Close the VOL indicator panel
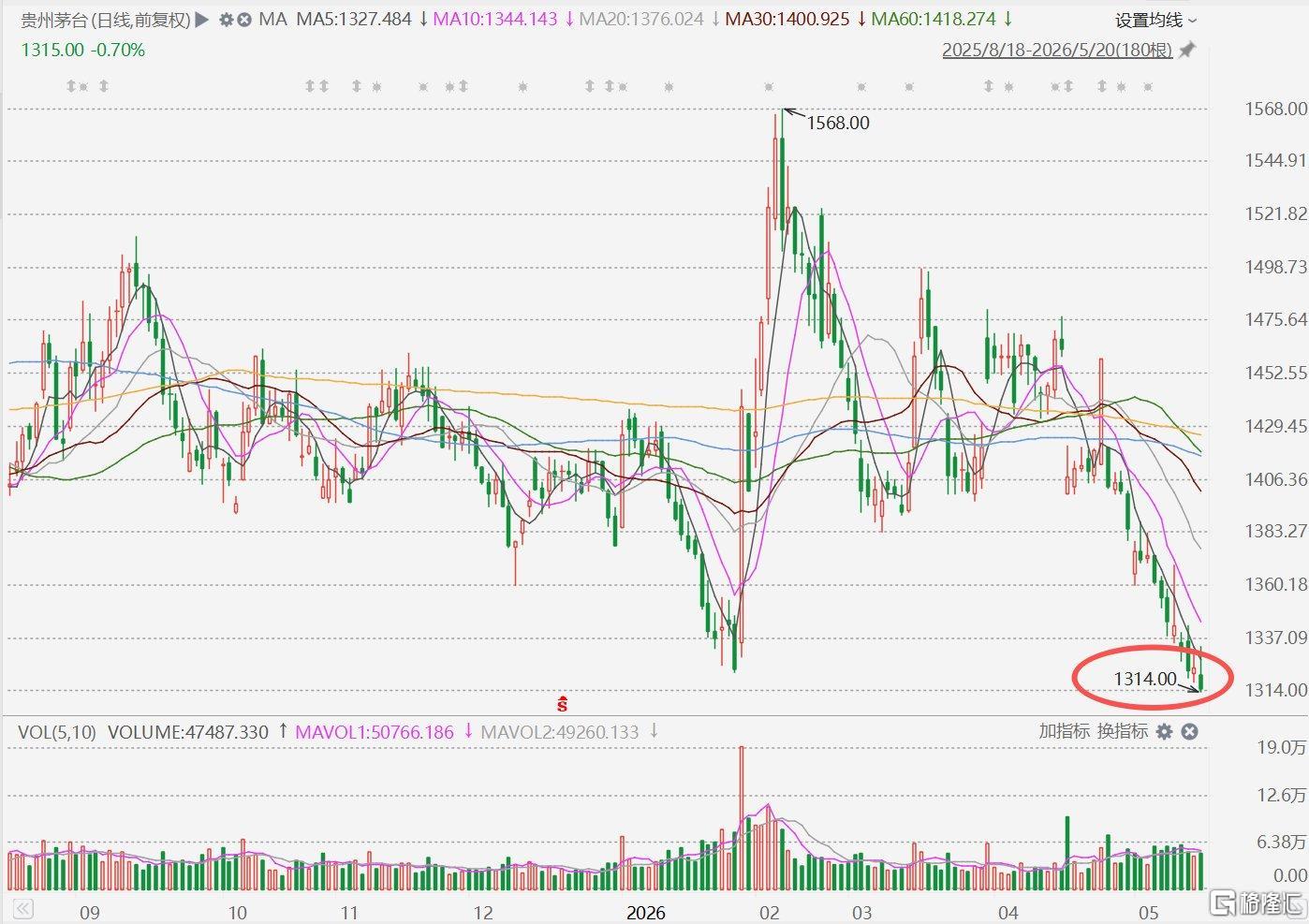The image size is (1309, 924). point(1189,732)
